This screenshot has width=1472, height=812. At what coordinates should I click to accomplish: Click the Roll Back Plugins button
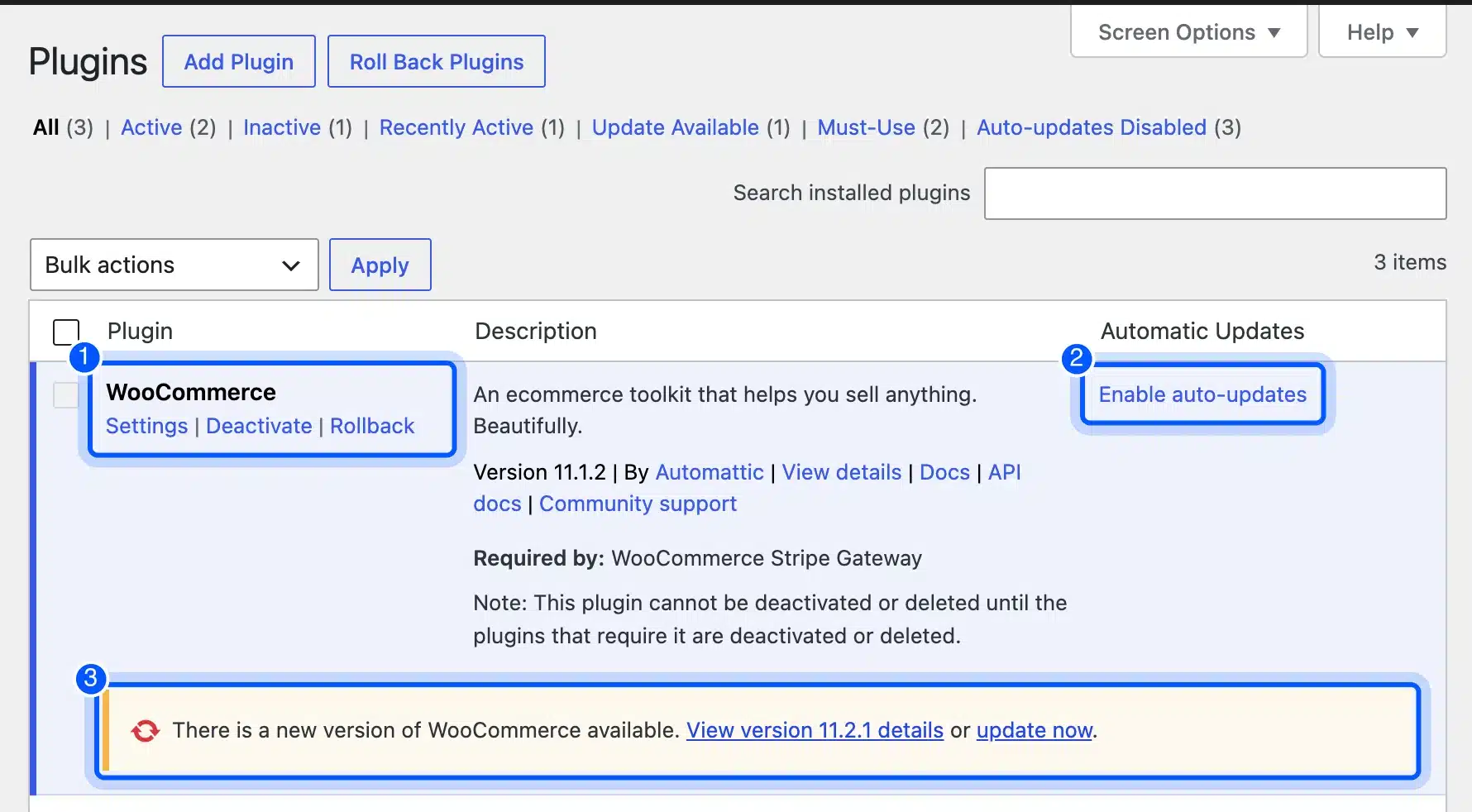tap(437, 61)
